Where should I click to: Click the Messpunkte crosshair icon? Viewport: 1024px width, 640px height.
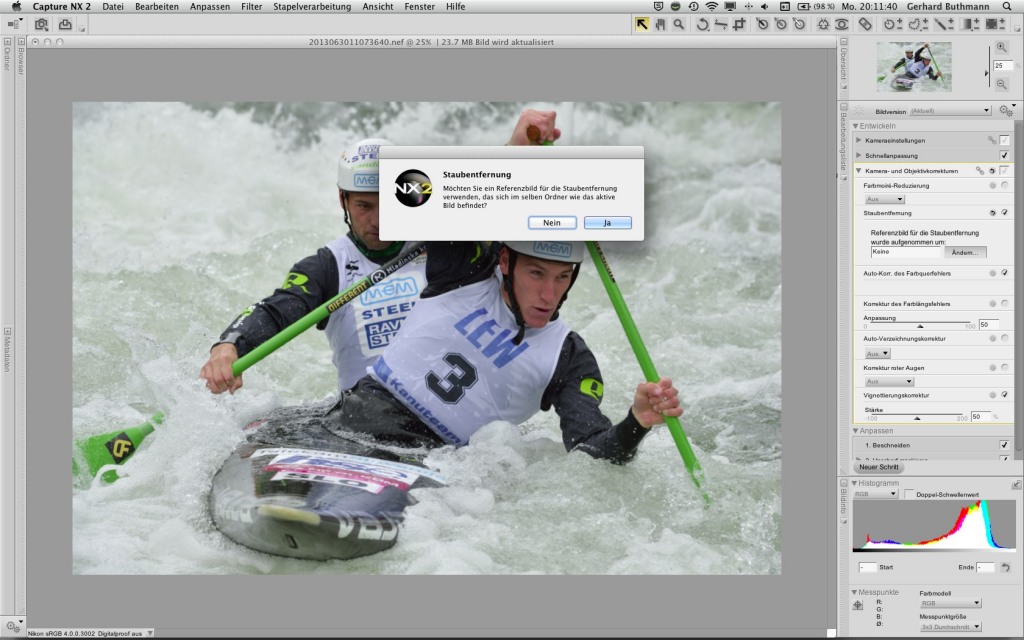pos(858,605)
